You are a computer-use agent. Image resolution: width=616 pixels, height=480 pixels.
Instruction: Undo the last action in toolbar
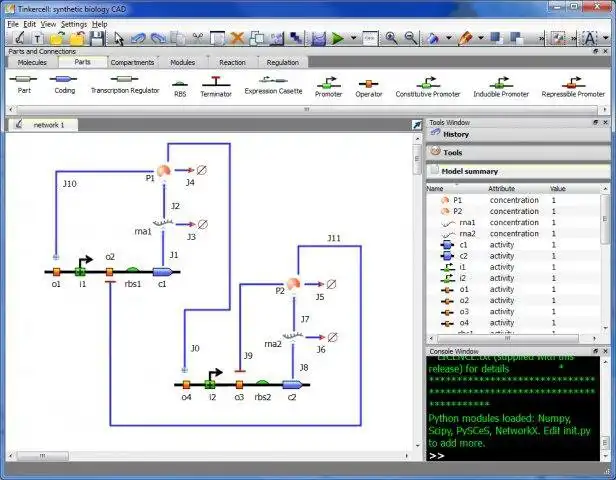[138, 38]
